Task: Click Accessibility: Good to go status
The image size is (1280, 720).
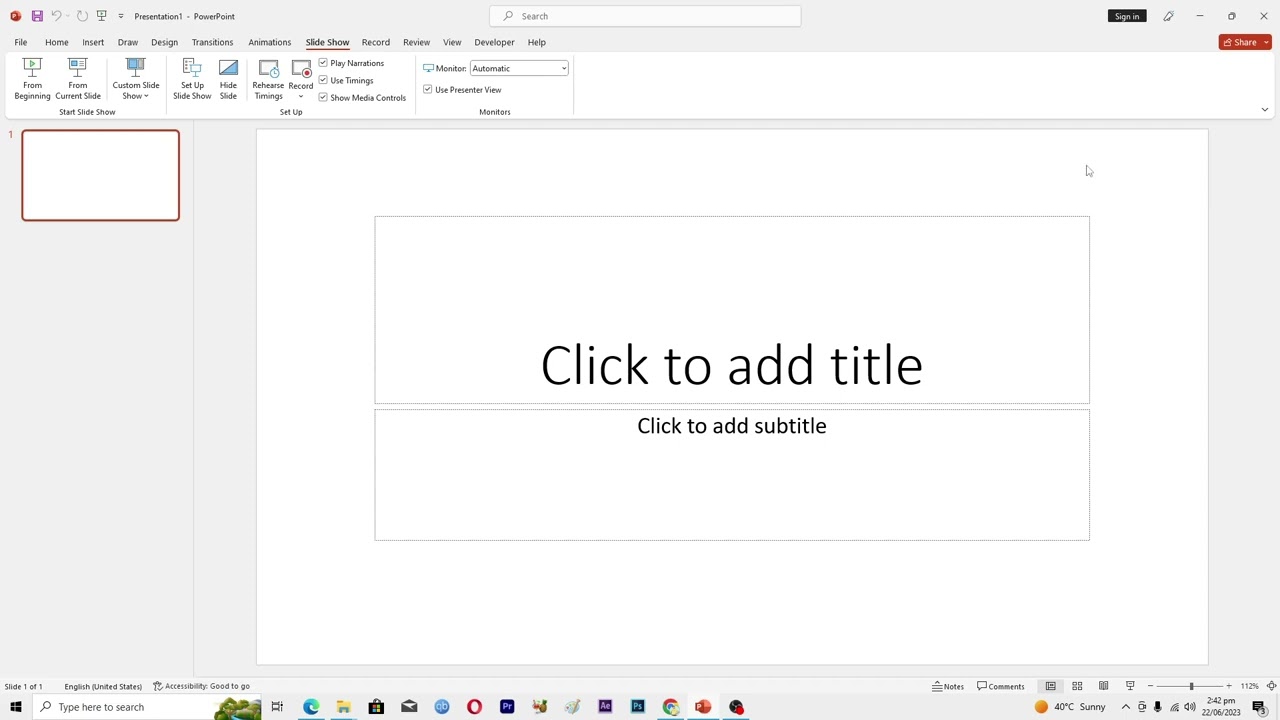Action: tap(201, 686)
